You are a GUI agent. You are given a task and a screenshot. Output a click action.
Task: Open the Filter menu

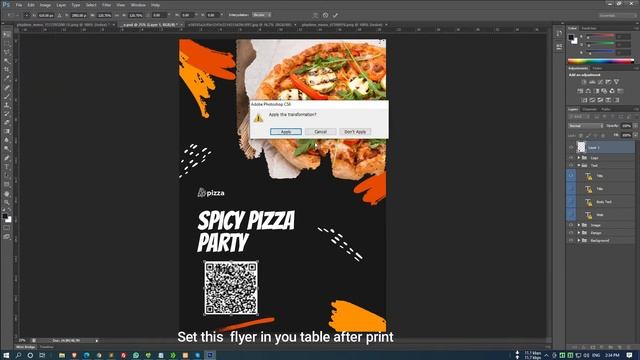107,5
